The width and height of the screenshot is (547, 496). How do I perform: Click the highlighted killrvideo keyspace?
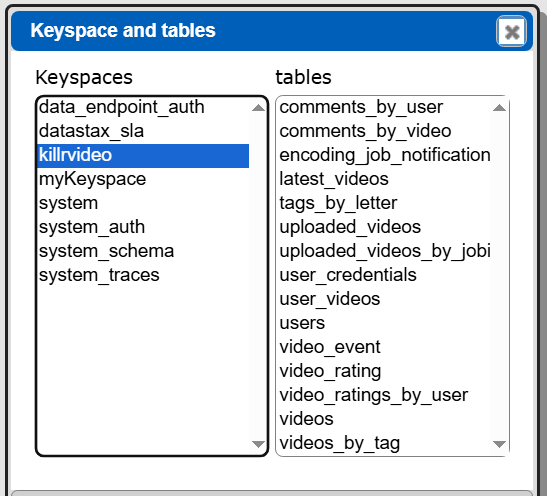tap(143, 156)
